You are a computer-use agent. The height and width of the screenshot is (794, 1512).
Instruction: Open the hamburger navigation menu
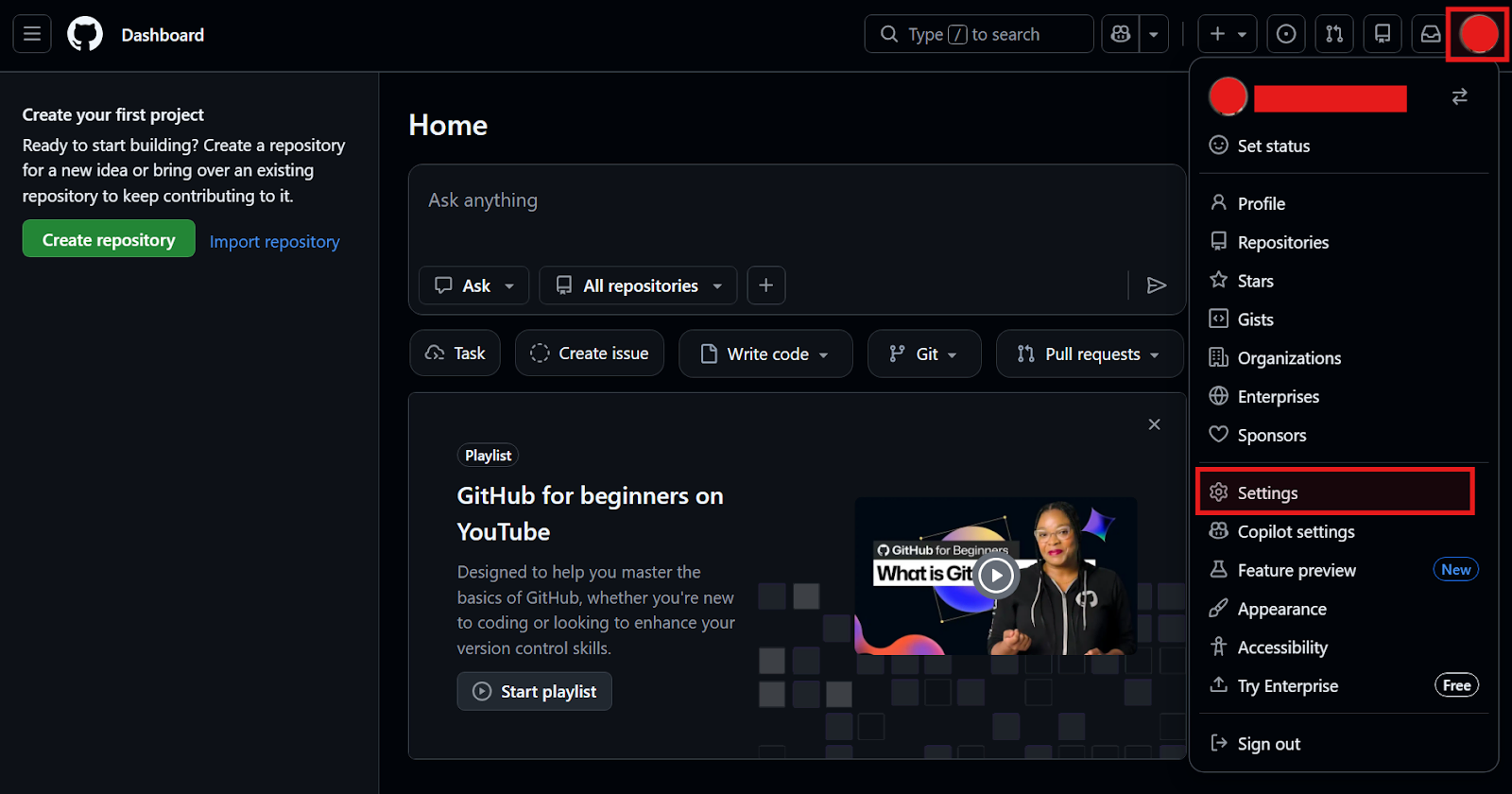click(x=32, y=35)
